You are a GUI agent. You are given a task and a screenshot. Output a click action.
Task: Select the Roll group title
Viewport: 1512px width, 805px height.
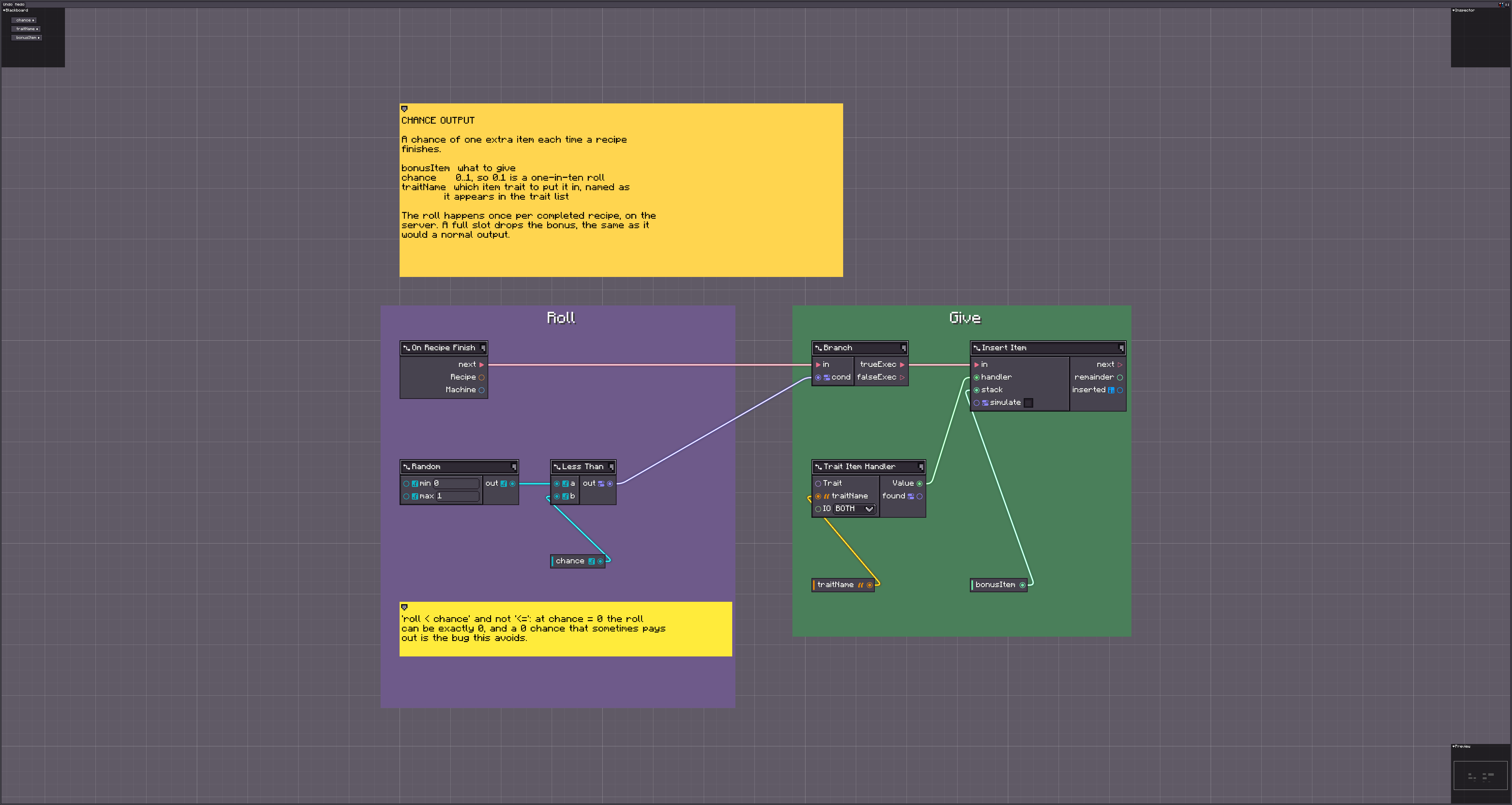[560, 318]
